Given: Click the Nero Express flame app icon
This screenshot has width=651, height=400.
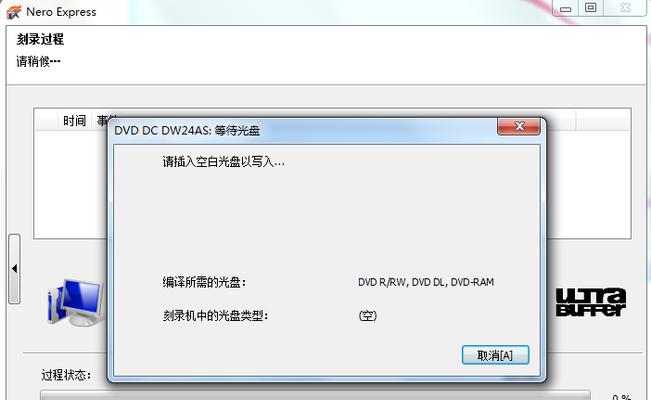Looking at the screenshot, I should (x=13, y=12).
